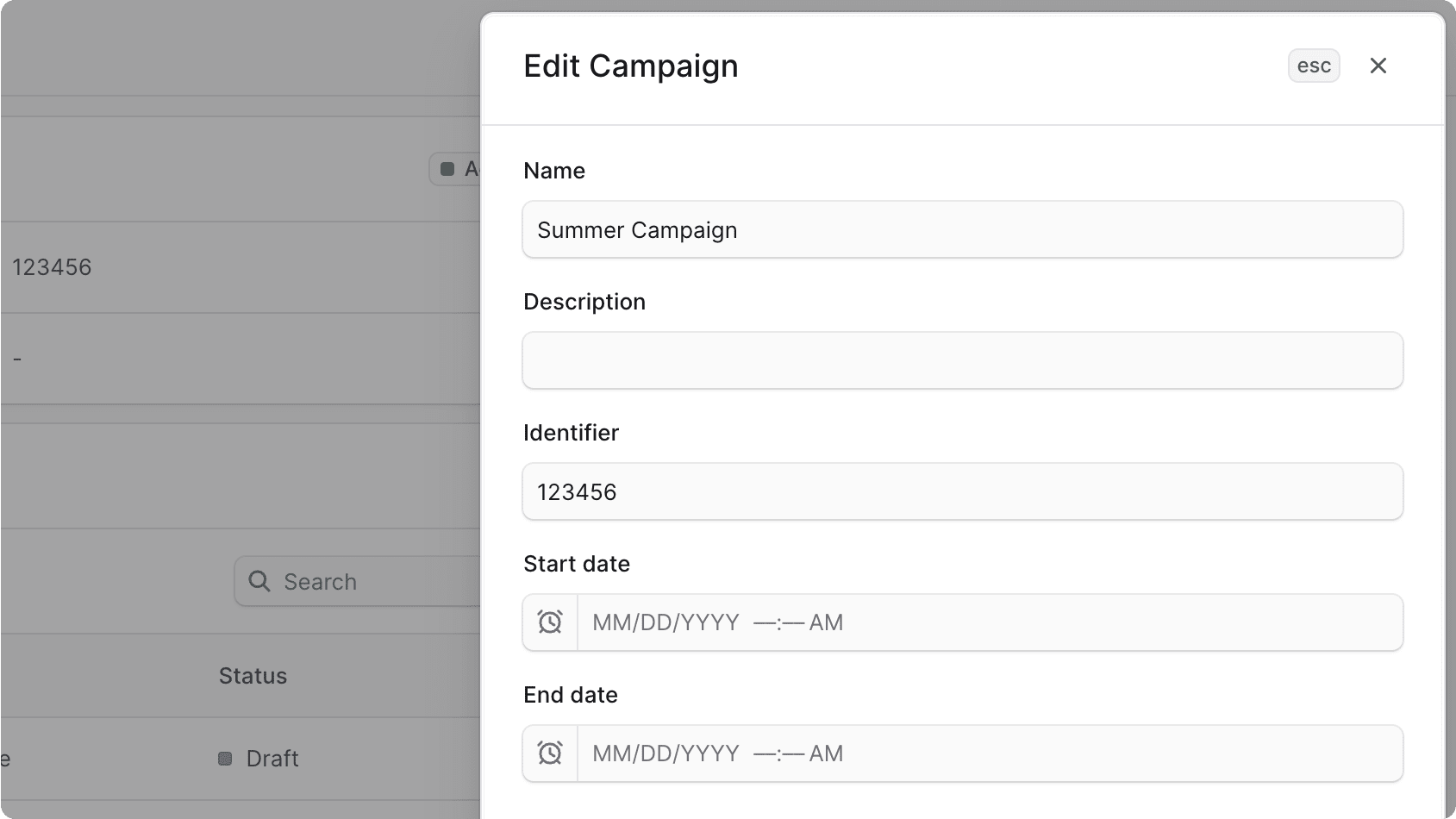
Task: Click the X icon to close Edit Campaign
Action: [1378, 66]
